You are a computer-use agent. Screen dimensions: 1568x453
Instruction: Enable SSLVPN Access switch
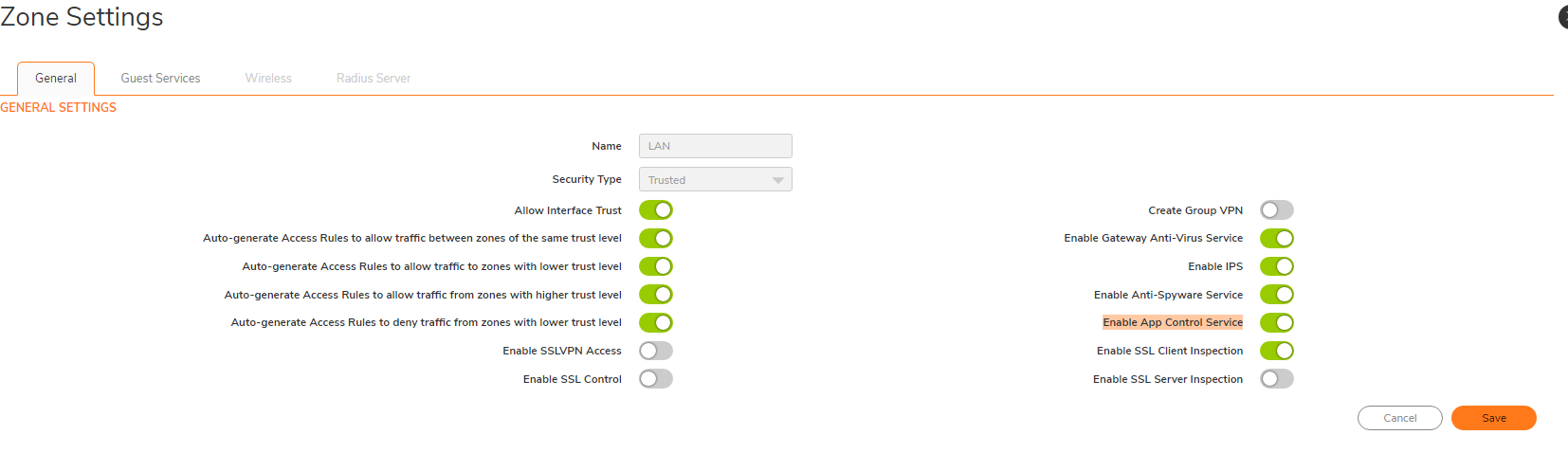click(x=655, y=351)
